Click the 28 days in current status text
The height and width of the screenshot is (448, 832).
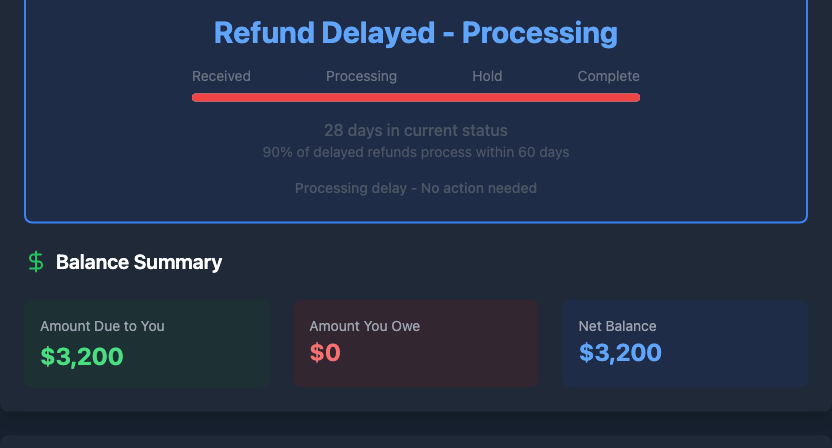tap(416, 131)
